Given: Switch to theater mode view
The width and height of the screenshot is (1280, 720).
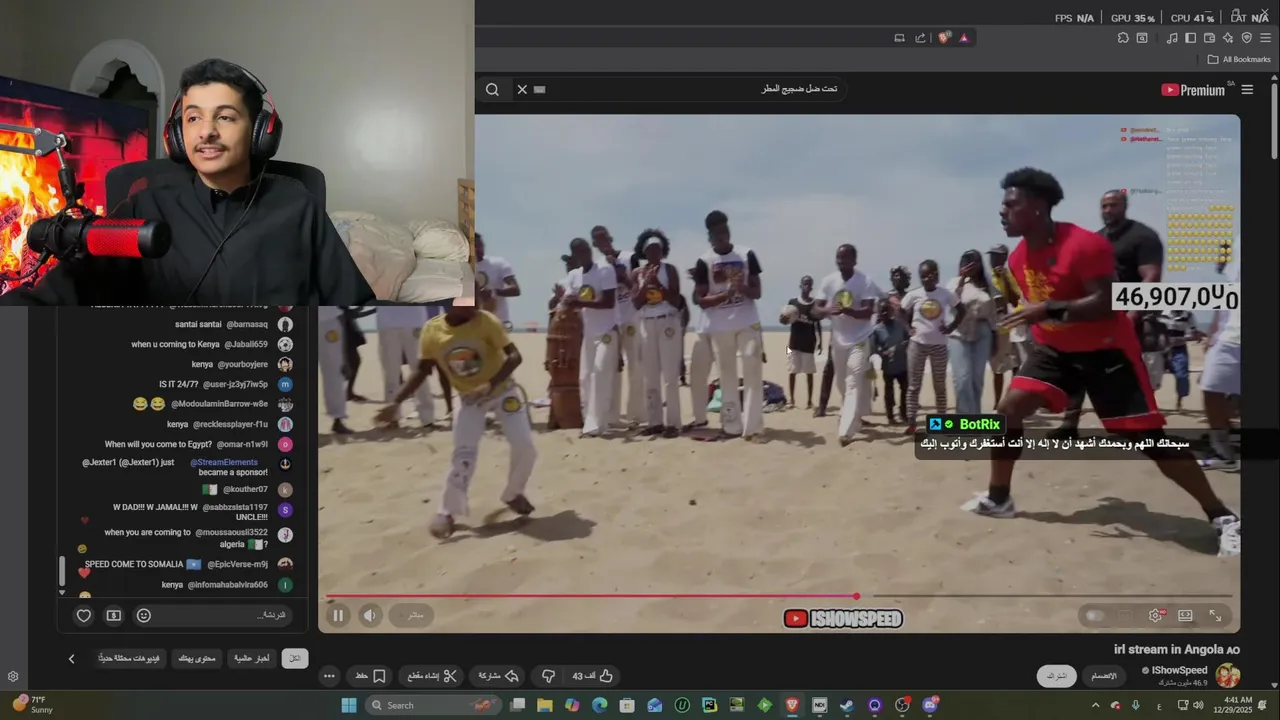Looking at the screenshot, I should (x=1185, y=616).
